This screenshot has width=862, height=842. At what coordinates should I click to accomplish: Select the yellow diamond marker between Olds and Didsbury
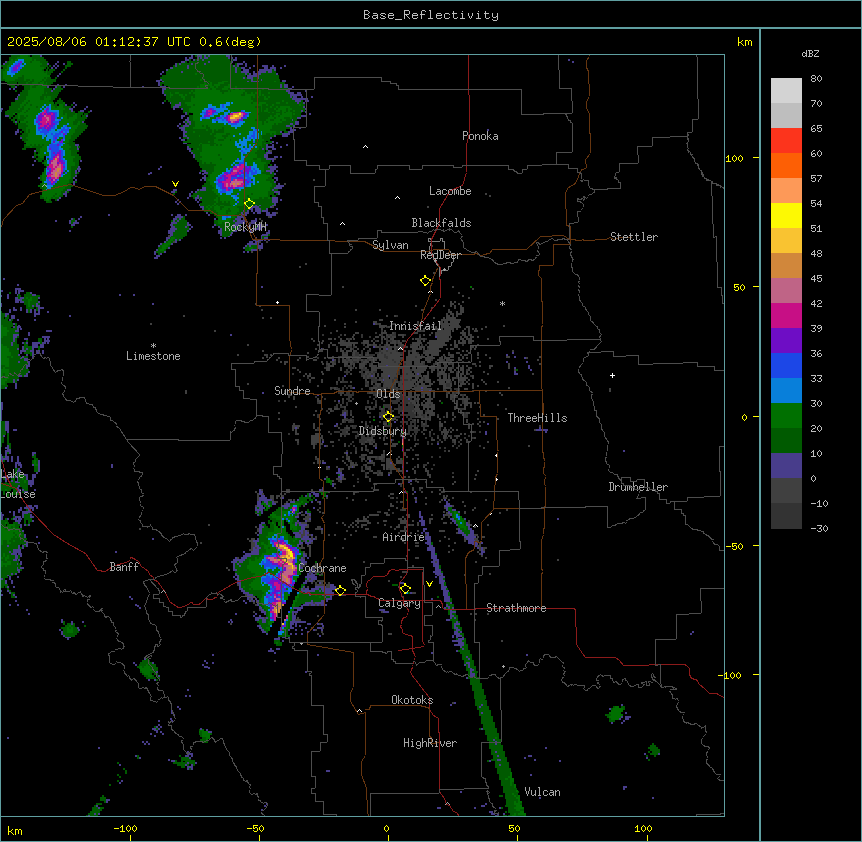389,417
